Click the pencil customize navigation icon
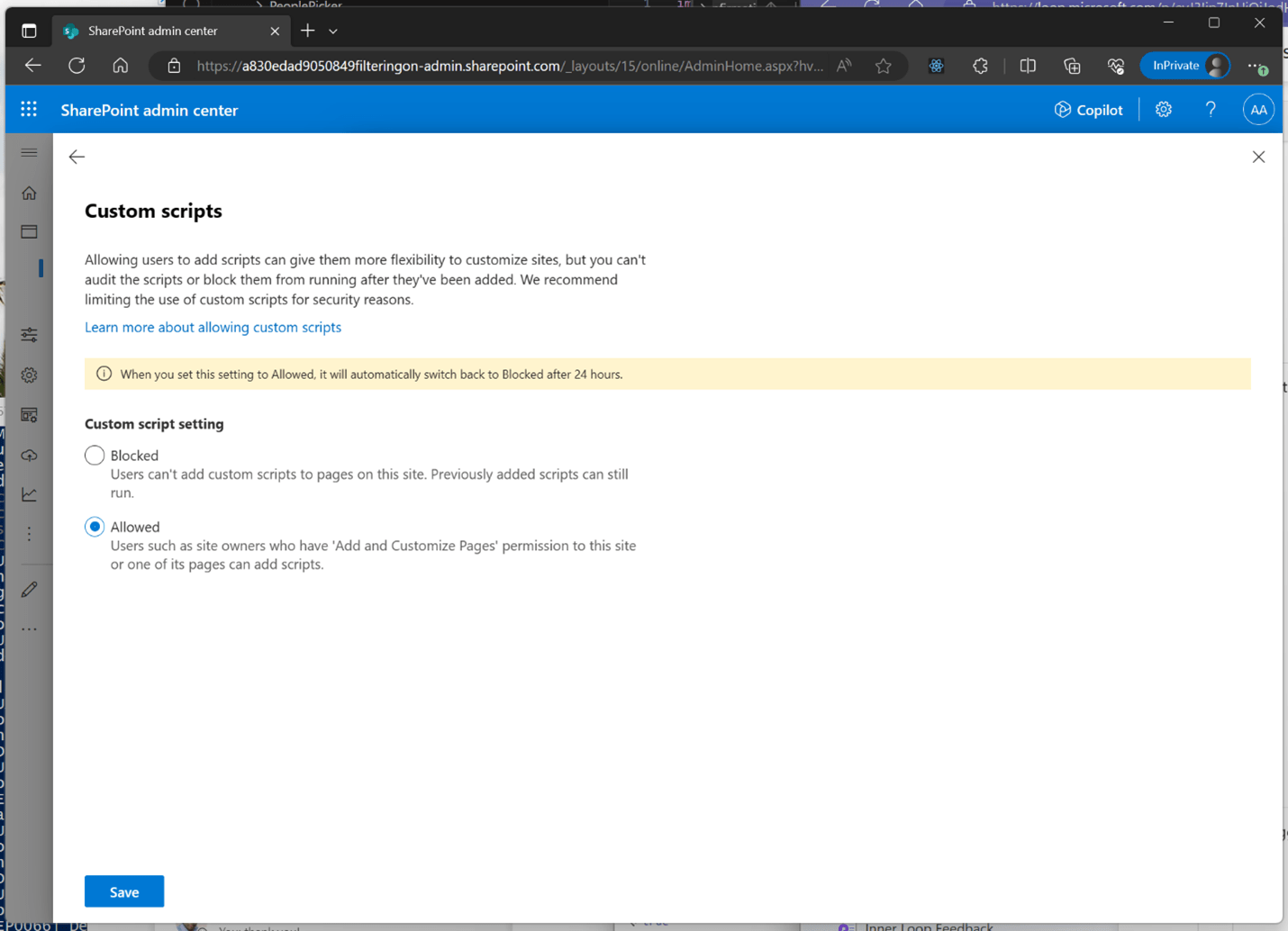This screenshot has width=1288, height=931. click(x=30, y=590)
